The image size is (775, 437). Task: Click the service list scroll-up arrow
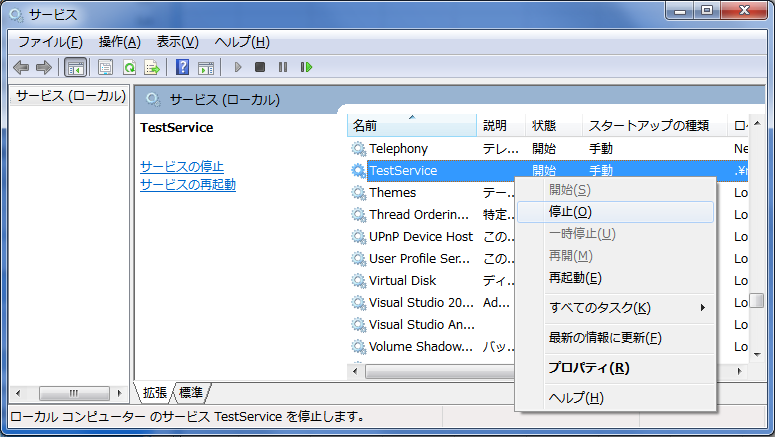coord(757,123)
